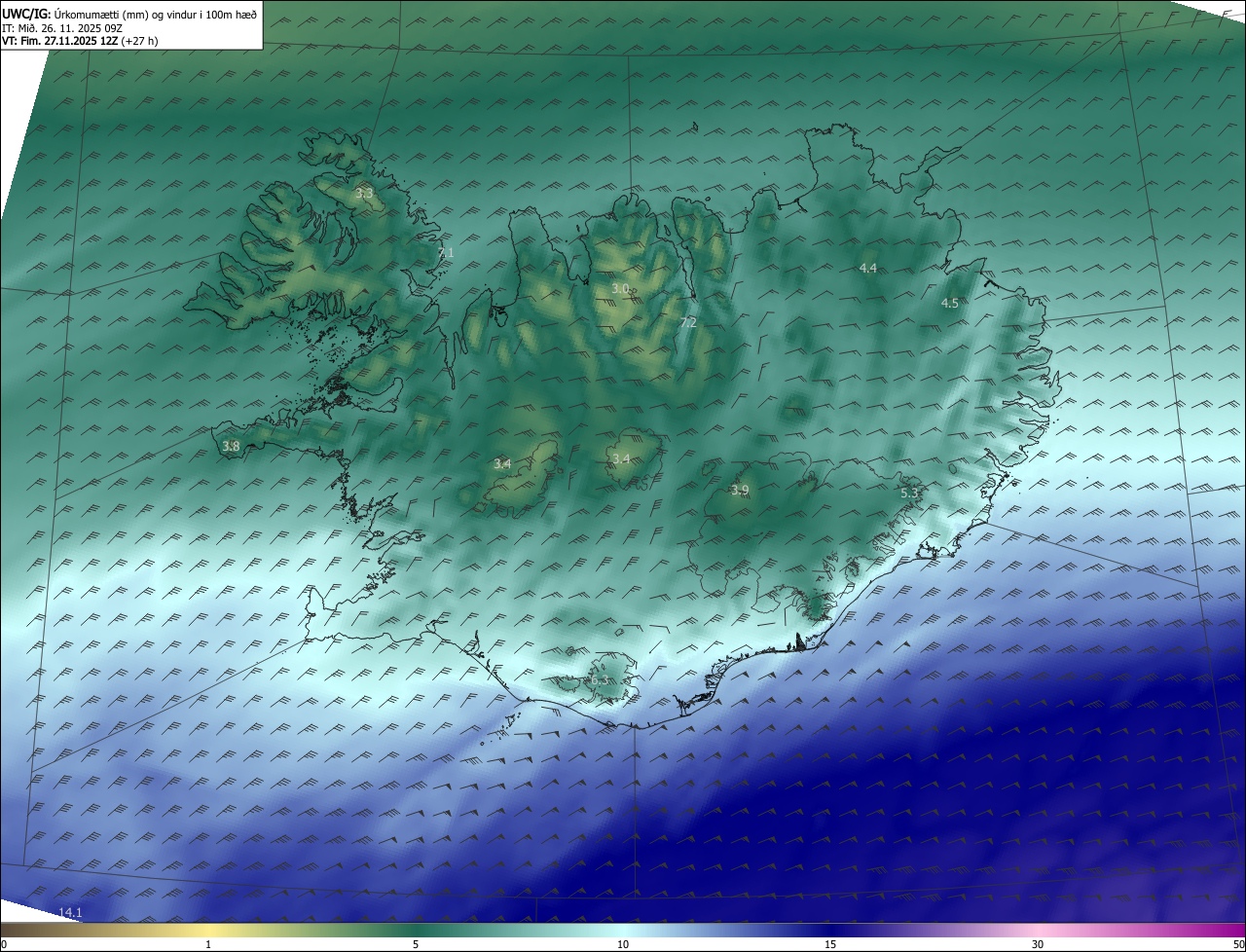The width and height of the screenshot is (1246, 952).
Task: Click the VT valid time line
Action: coord(80,41)
